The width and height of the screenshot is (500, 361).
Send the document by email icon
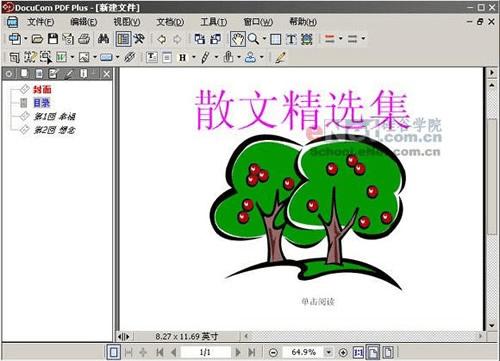coord(68,39)
